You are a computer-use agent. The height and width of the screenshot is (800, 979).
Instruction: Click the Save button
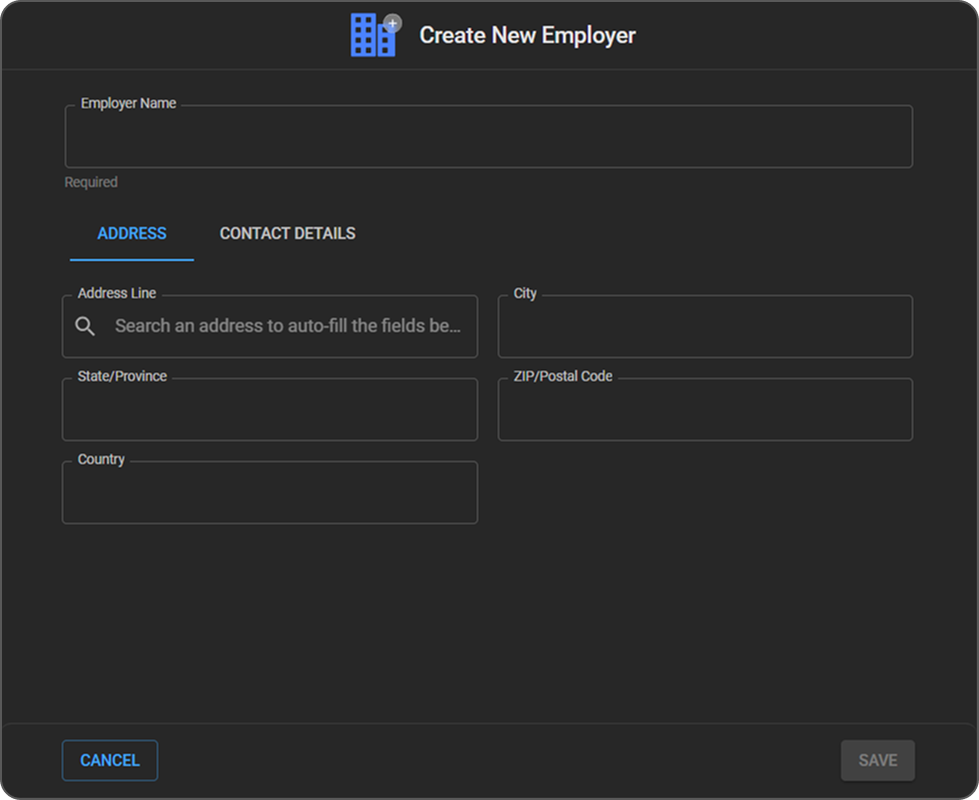pos(878,760)
